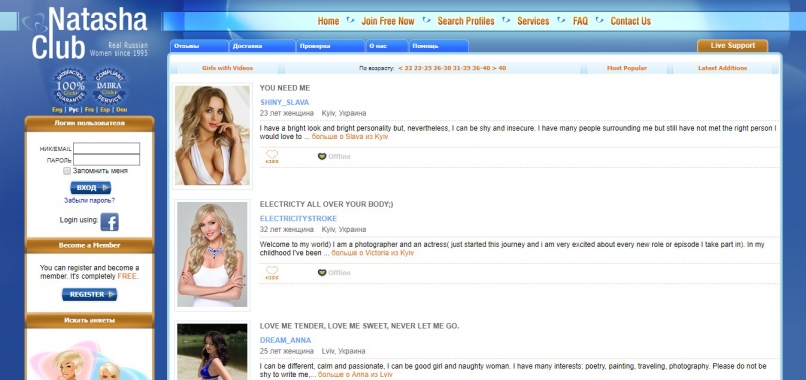Image resolution: width=806 pixels, height=380 pixels.
Task: Switch to the Помощь tab
Action: point(439,46)
